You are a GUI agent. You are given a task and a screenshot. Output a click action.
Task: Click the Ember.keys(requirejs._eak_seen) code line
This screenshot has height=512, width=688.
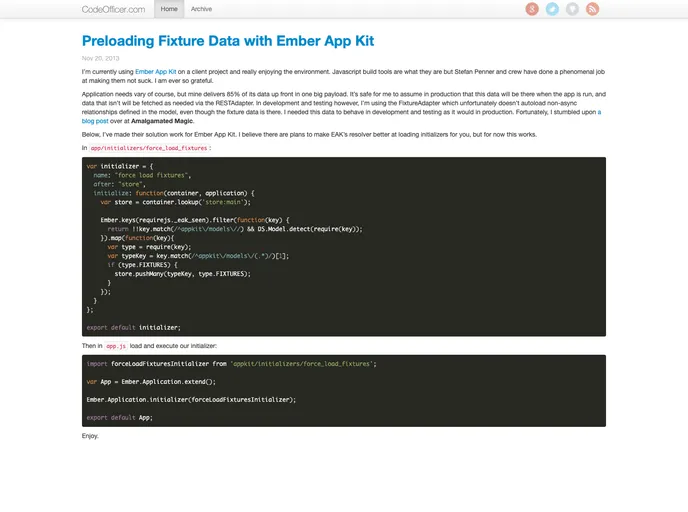(195, 220)
